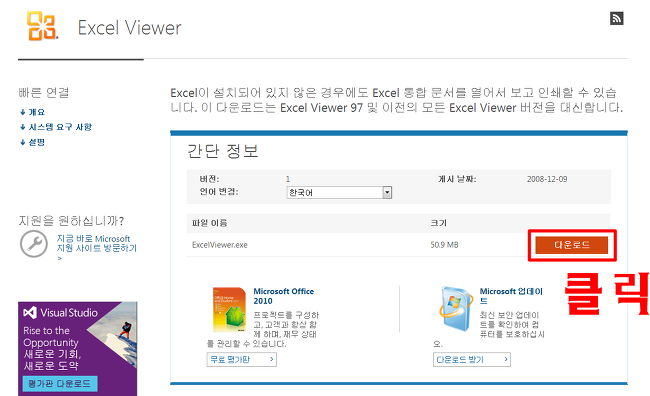The width and height of the screenshot is (650, 396).
Task: Click the Microsoft update box image
Action: pos(456,309)
